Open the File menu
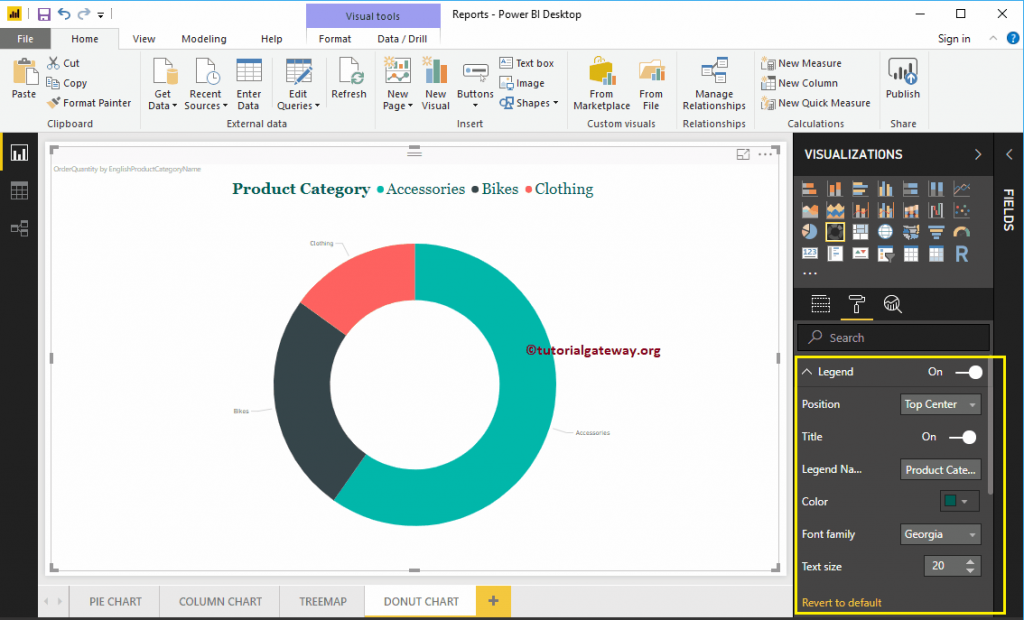1024x620 pixels. point(25,39)
